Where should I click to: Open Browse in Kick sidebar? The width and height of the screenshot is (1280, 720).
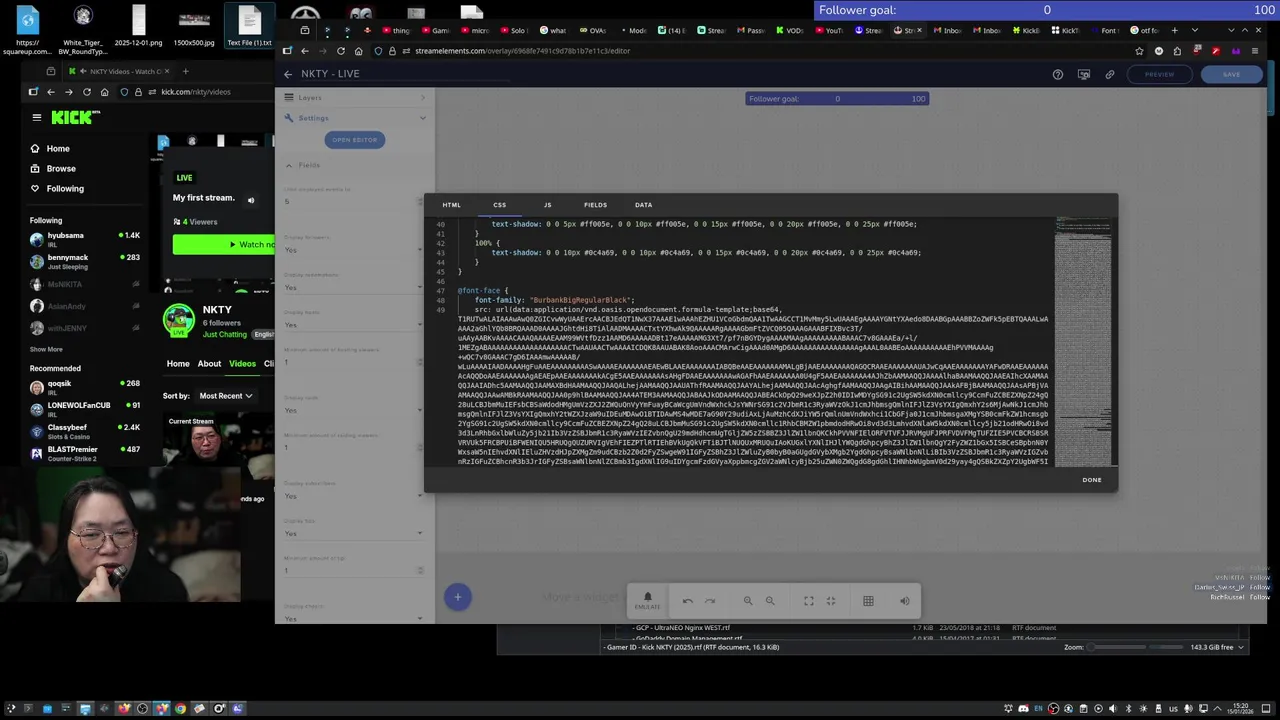coord(60,169)
